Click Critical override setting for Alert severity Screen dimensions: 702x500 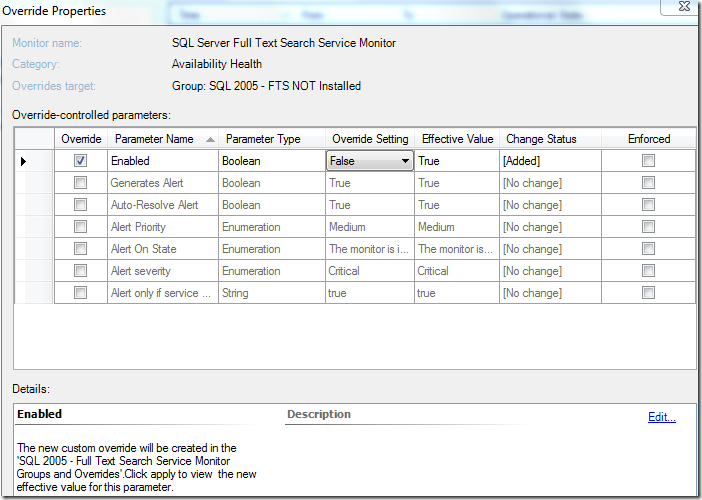click(370, 270)
